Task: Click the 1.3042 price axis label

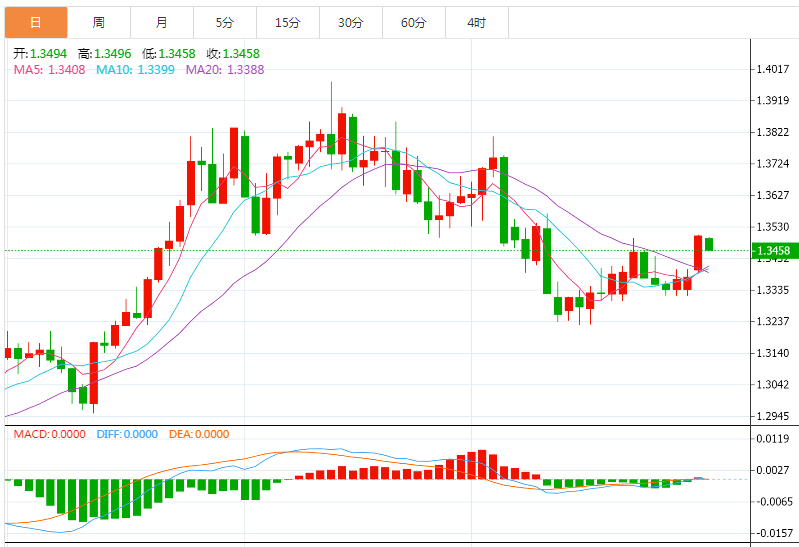Action: (773, 384)
